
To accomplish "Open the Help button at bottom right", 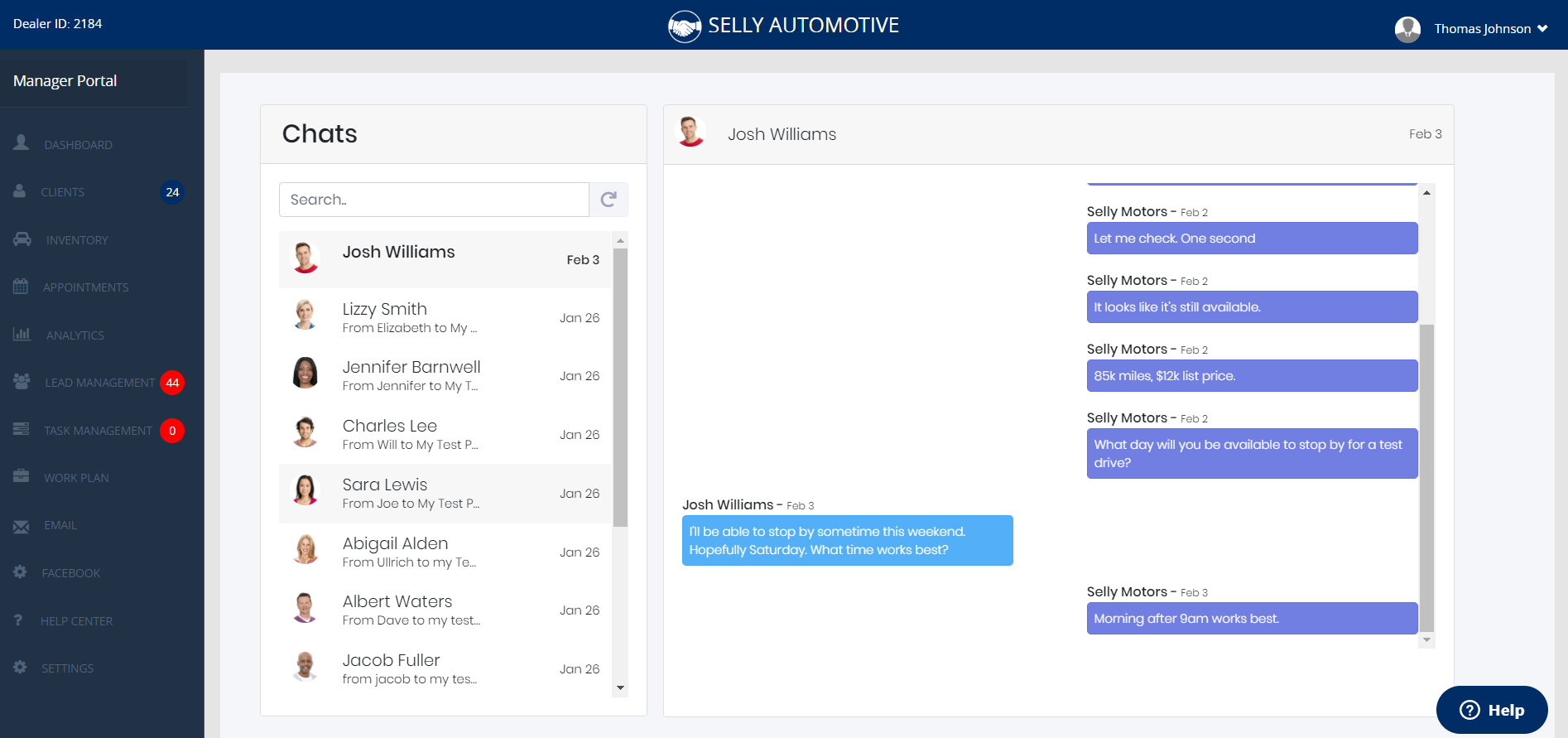I will click(x=1492, y=710).
